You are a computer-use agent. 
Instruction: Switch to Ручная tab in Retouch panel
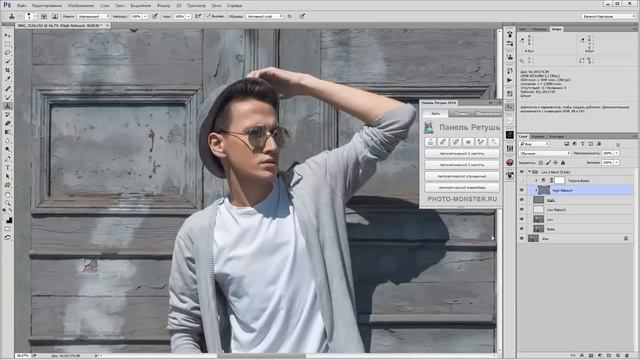(462, 113)
